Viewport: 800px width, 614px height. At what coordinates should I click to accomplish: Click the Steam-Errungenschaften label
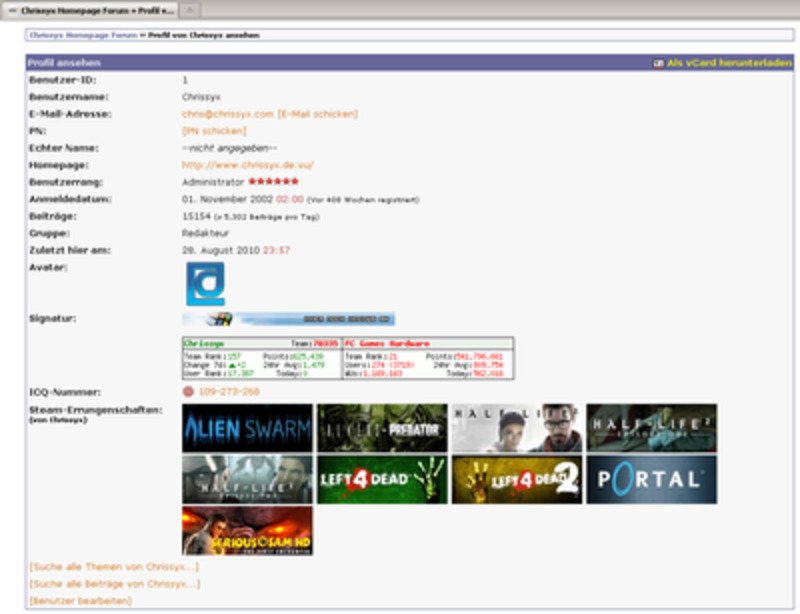pos(96,410)
